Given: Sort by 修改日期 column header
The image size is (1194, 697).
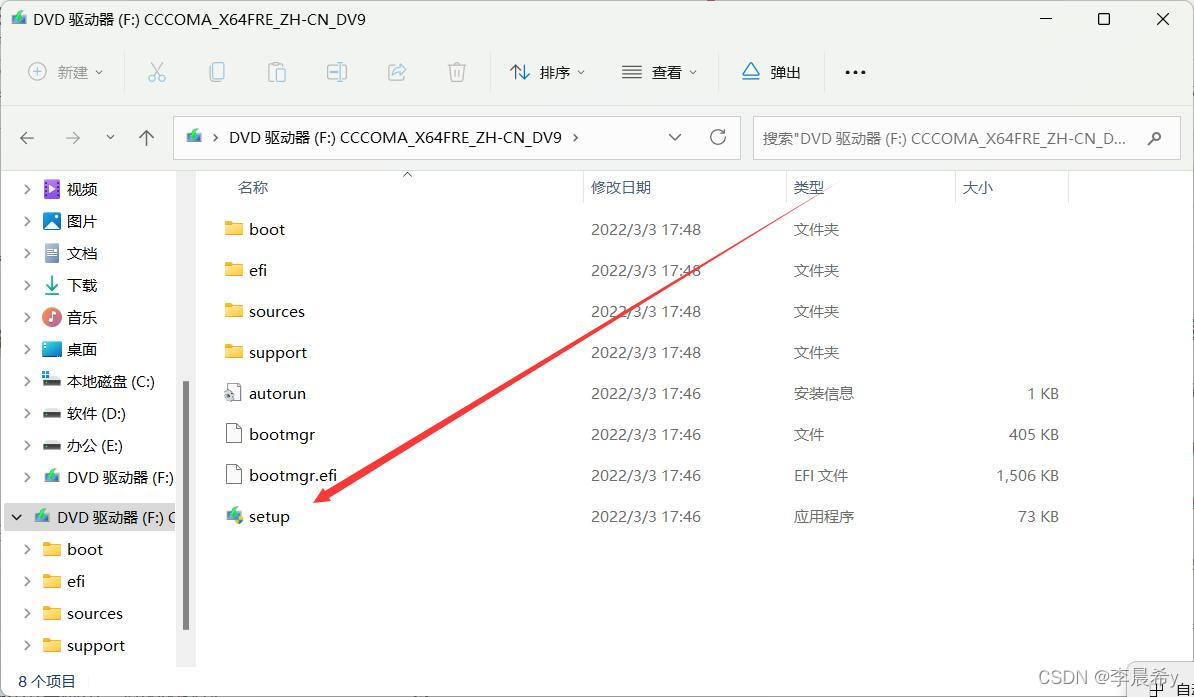Looking at the screenshot, I should [x=621, y=187].
